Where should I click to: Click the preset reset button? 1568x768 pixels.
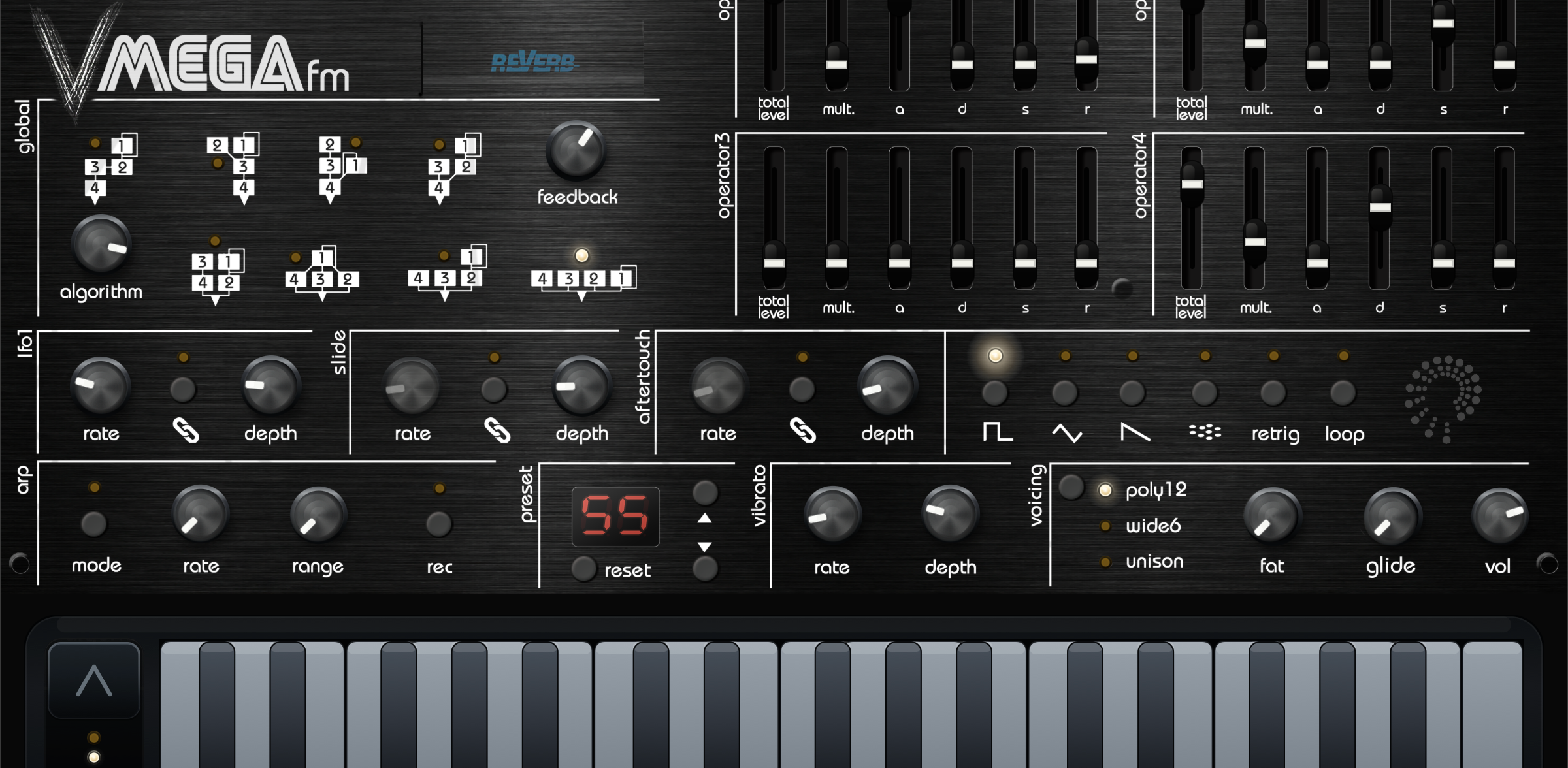click(584, 569)
